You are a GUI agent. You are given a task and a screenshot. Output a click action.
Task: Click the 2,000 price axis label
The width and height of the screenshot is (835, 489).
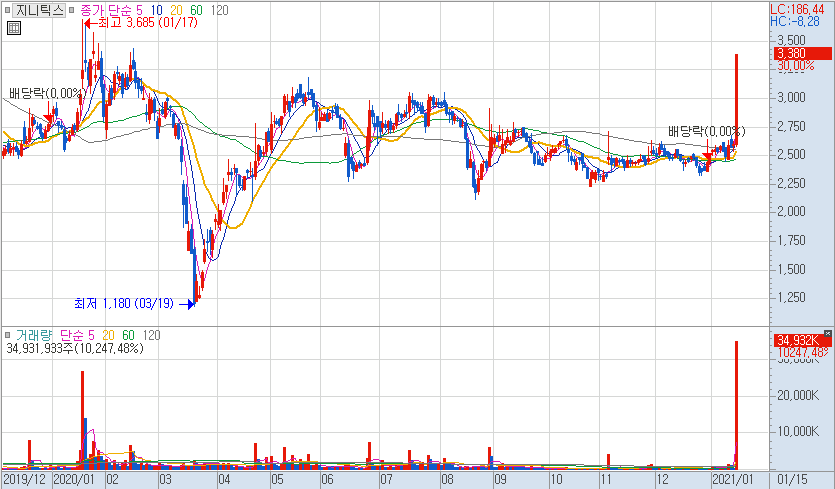[791, 211]
